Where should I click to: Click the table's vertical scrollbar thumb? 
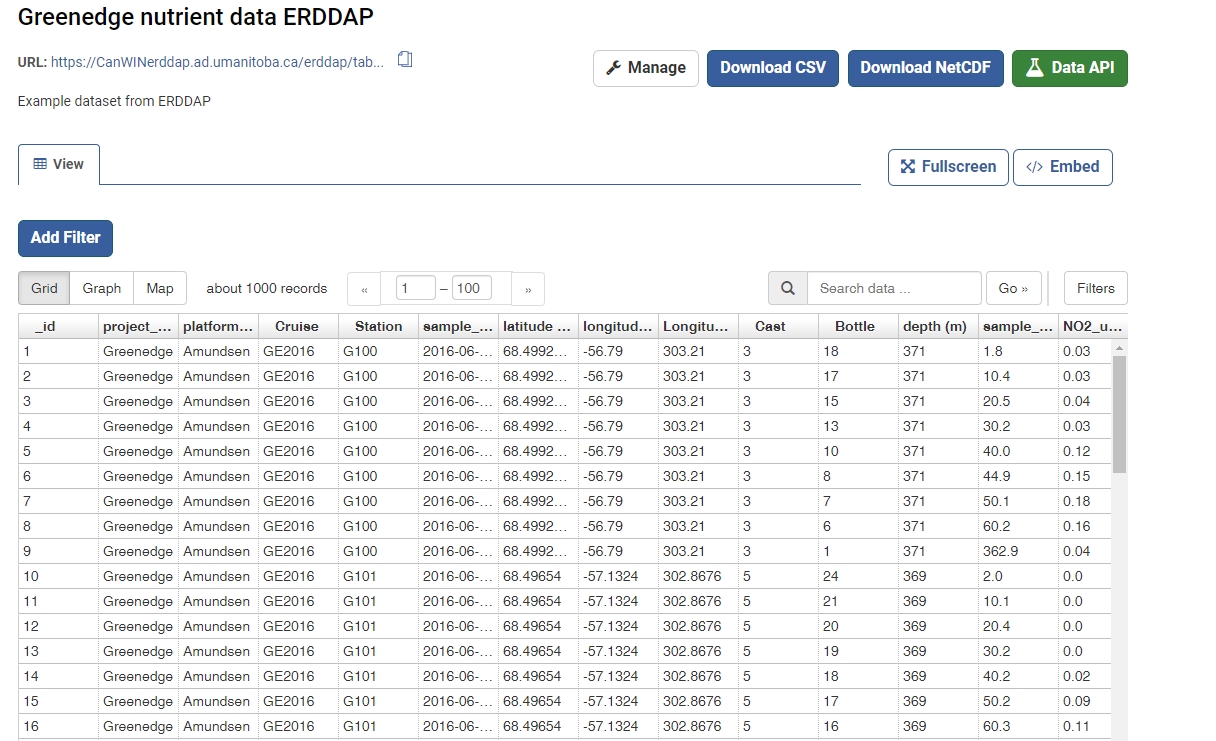point(1119,410)
